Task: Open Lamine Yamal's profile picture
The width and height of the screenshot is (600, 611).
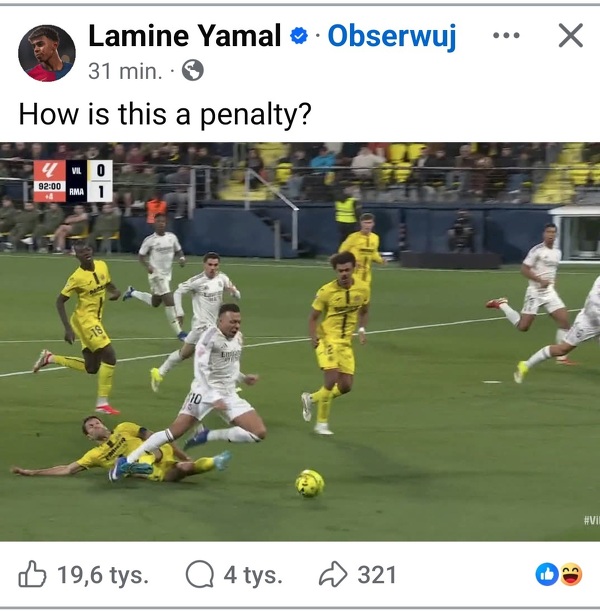Action: tap(47, 53)
